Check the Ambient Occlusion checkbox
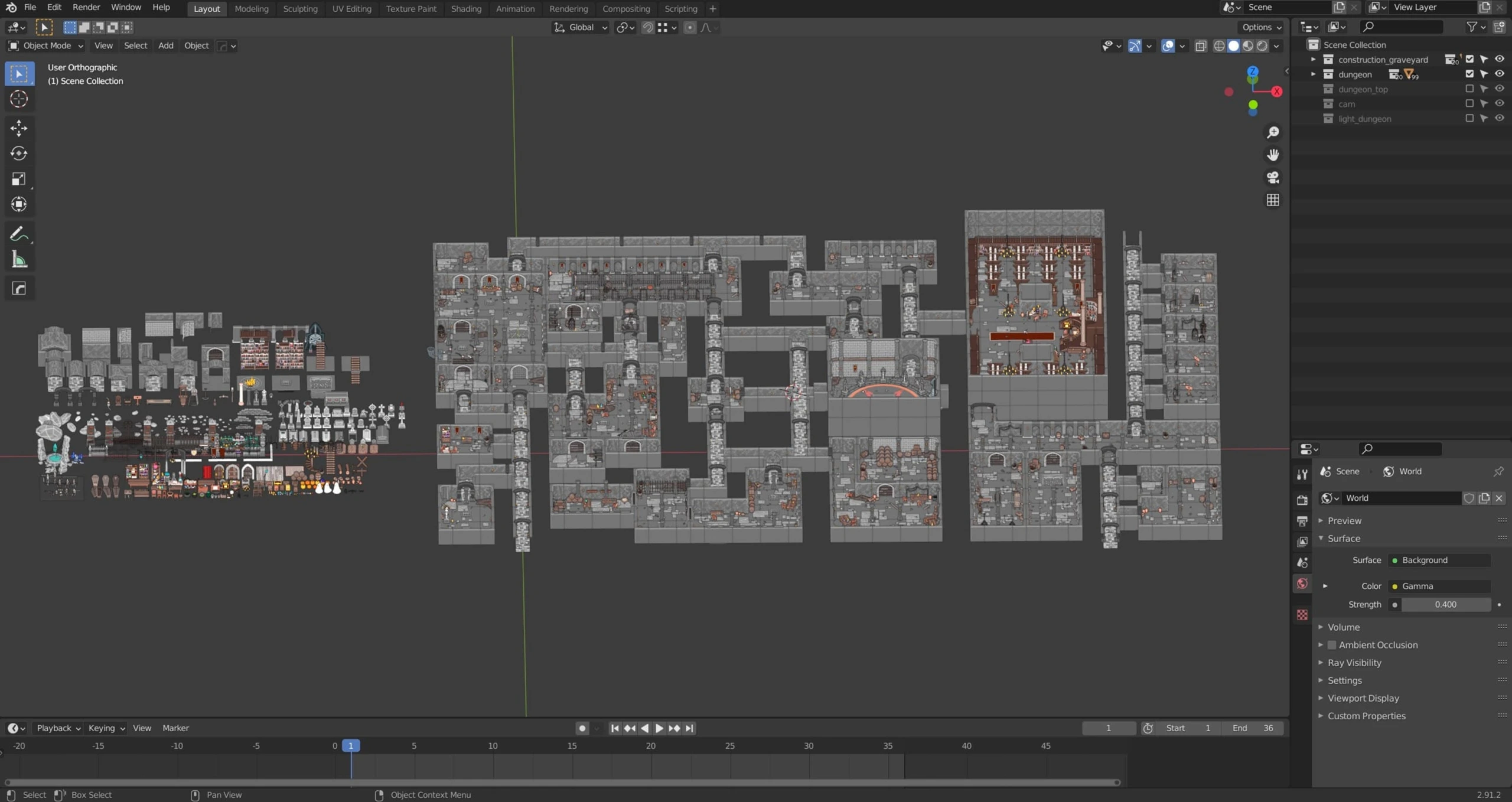 click(1332, 645)
